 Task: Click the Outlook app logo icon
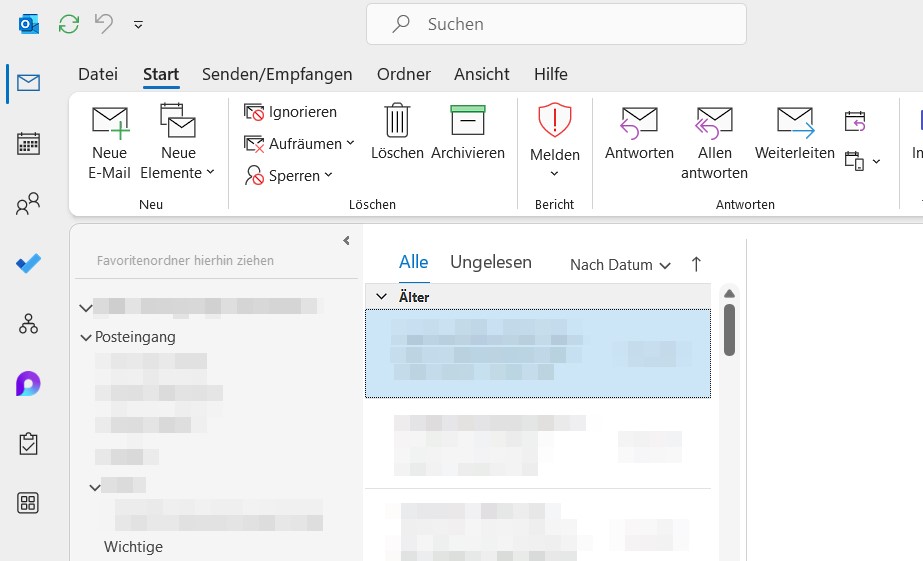29,24
